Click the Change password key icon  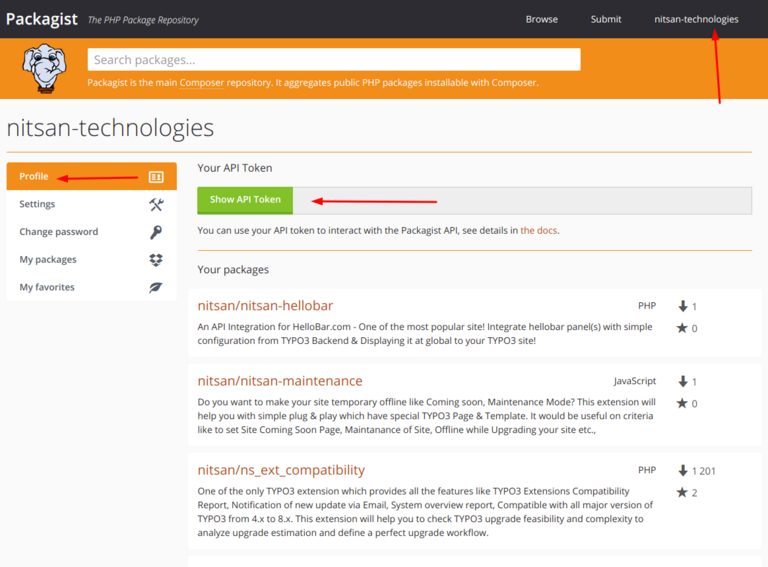coord(156,232)
